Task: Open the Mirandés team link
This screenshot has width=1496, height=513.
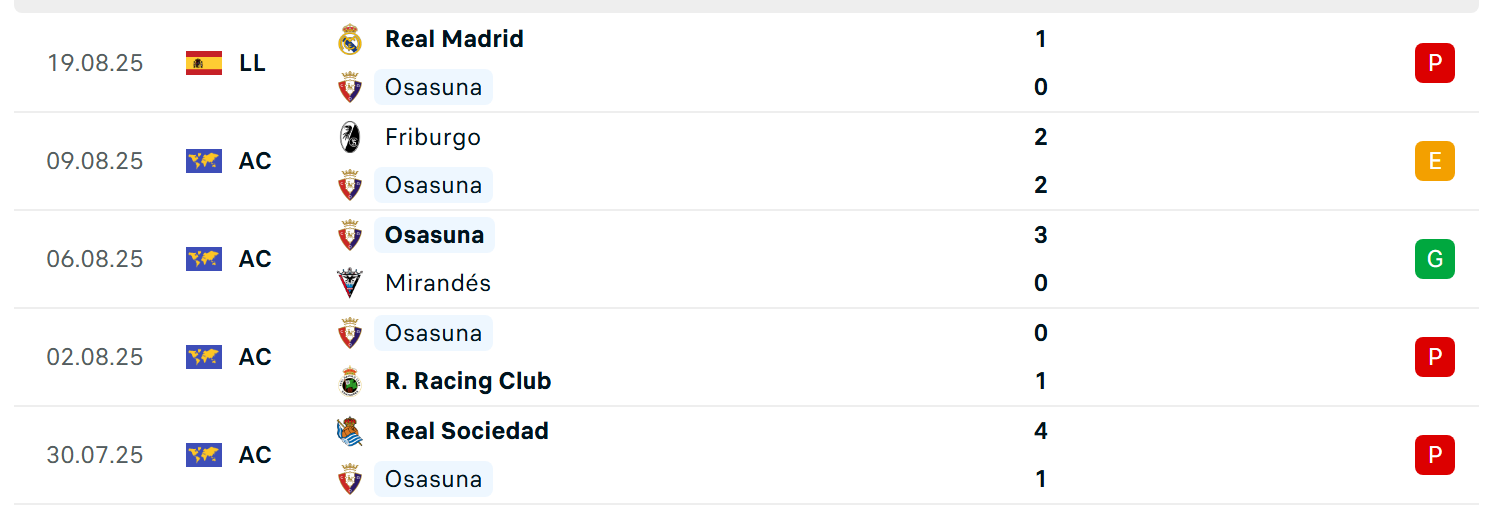Action: pyautogui.click(x=438, y=283)
